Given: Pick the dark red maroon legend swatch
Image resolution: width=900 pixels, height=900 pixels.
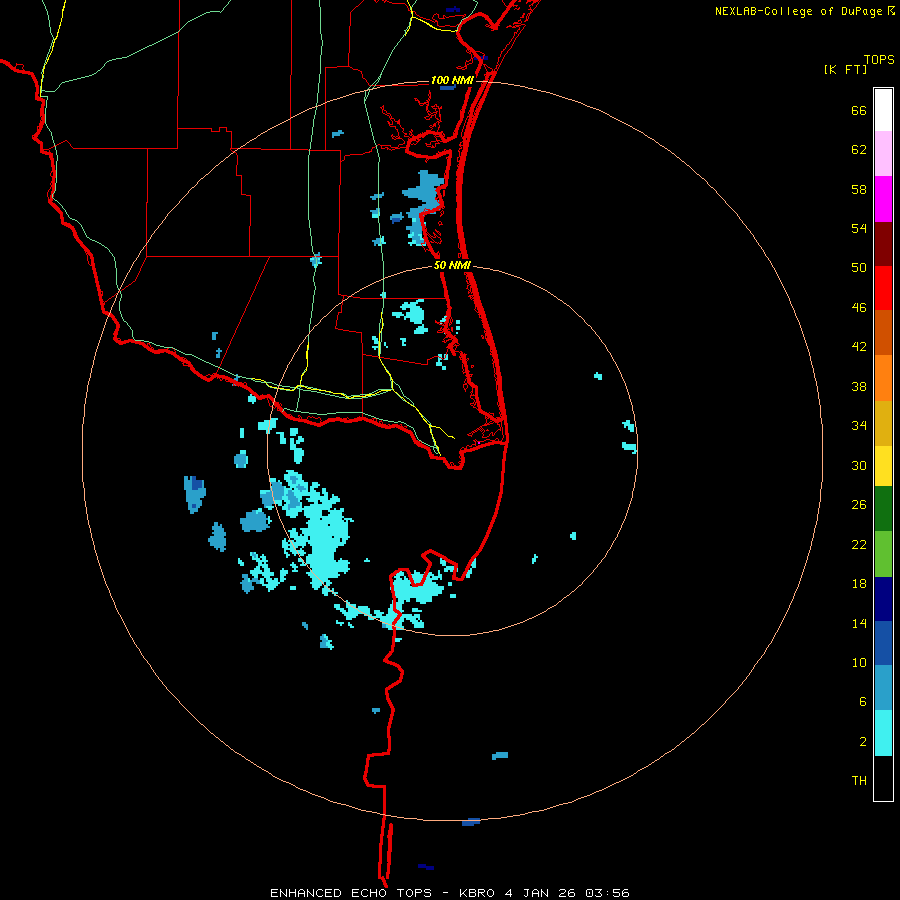Looking at the screenshot, I should tap(883, 243).
